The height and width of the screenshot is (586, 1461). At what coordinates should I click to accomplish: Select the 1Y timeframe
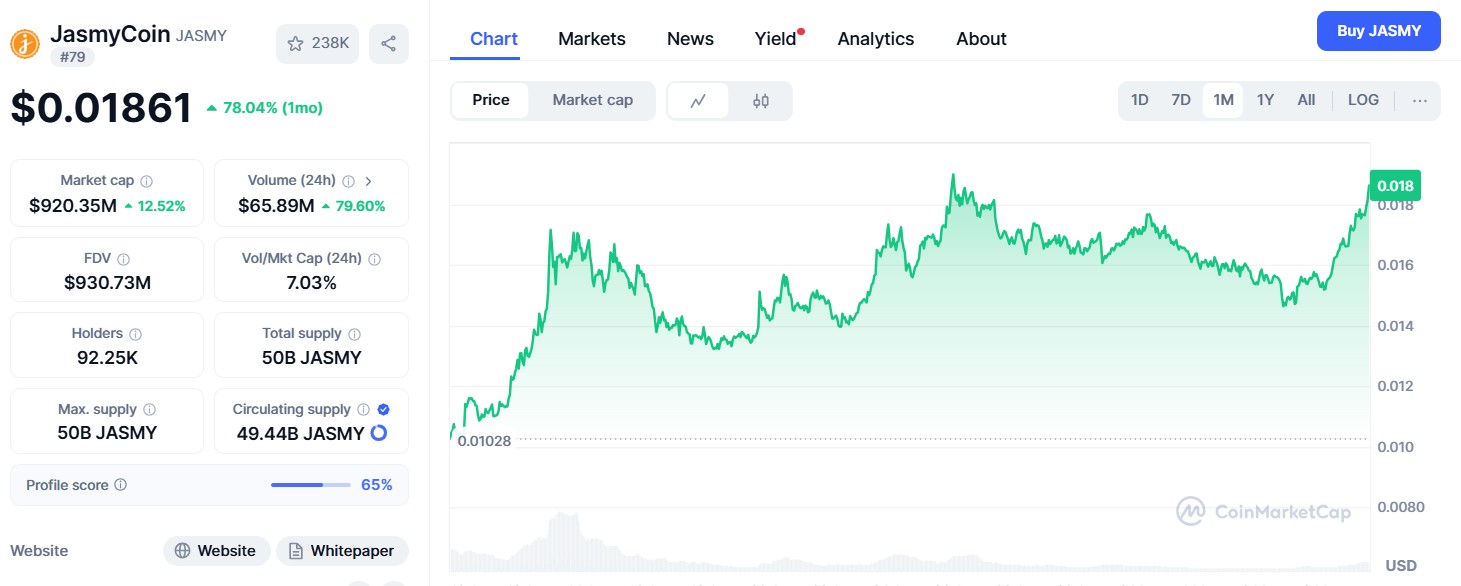pyautogui.click(x=1264, y=100)
